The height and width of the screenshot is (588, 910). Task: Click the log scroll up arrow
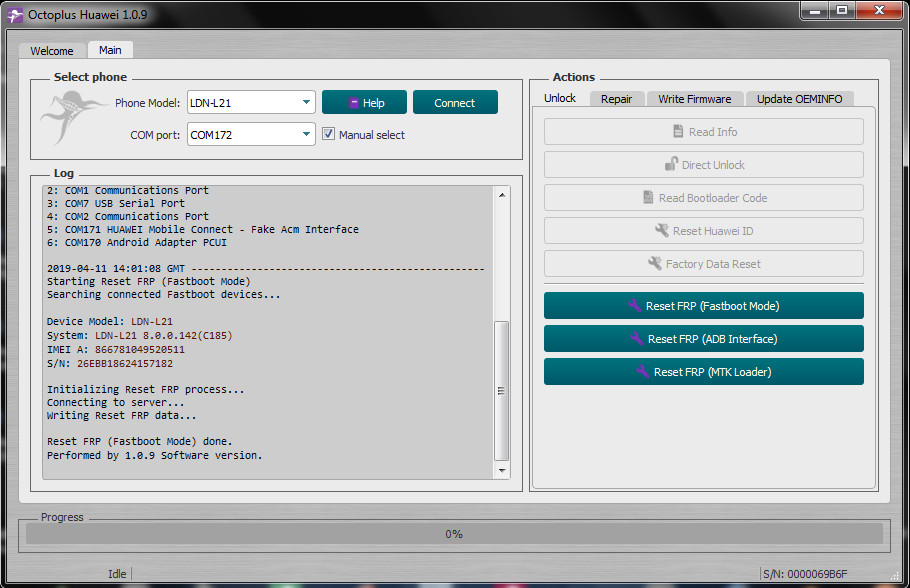tap(501, 194)
